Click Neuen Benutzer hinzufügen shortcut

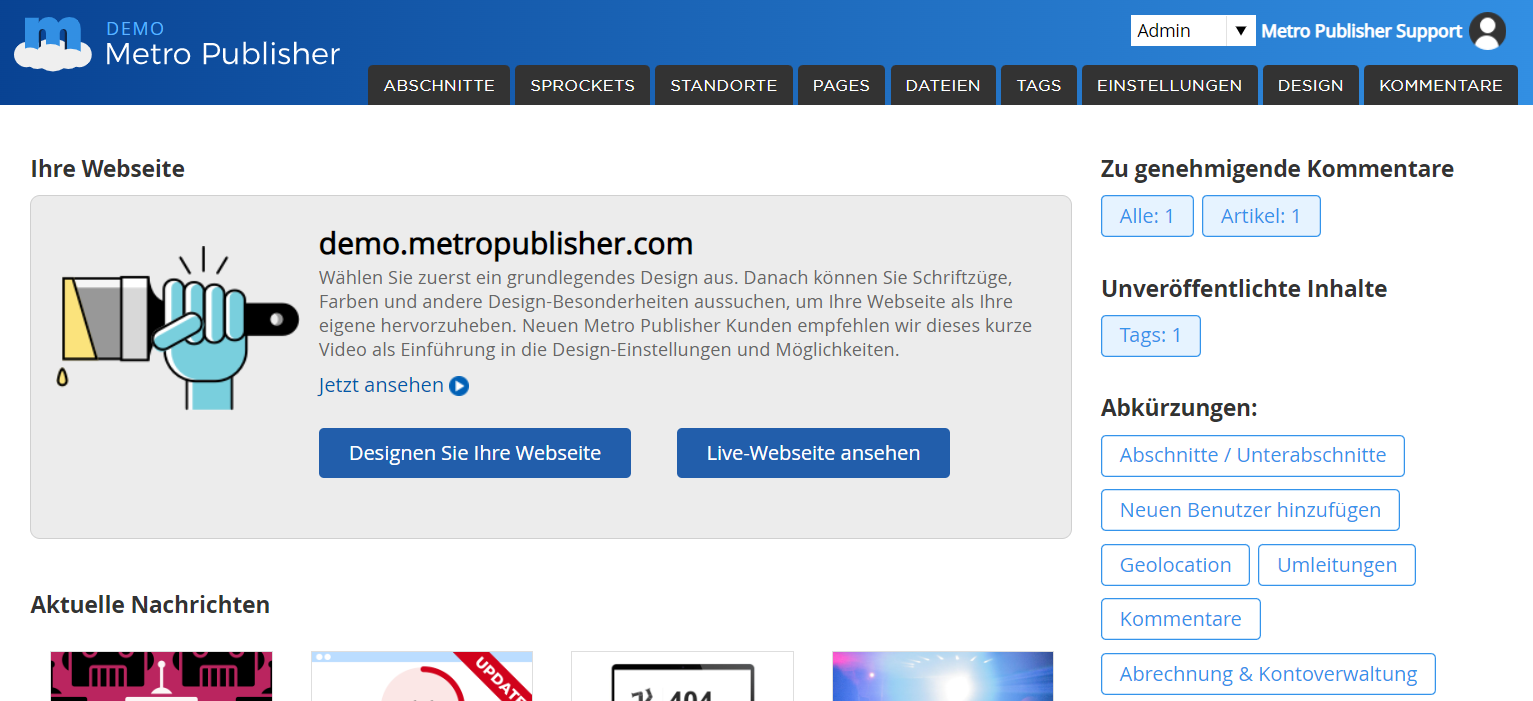tap(1250, 510)
